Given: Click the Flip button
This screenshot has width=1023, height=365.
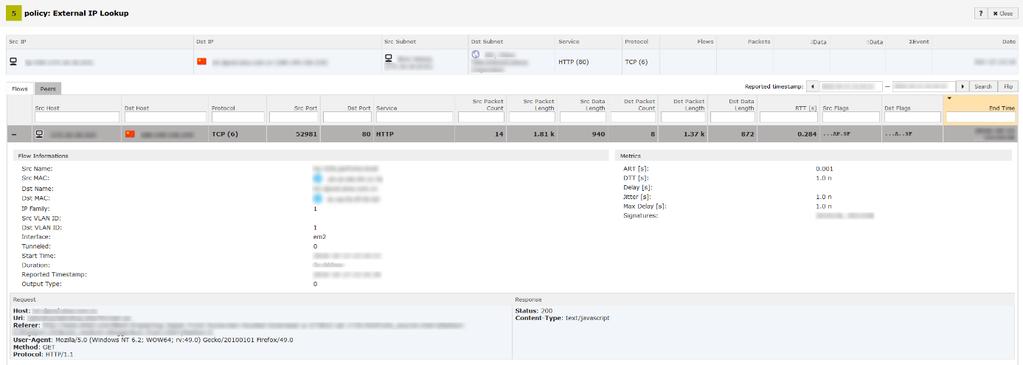Looking at the screenshot, I should click(1009, 86).
